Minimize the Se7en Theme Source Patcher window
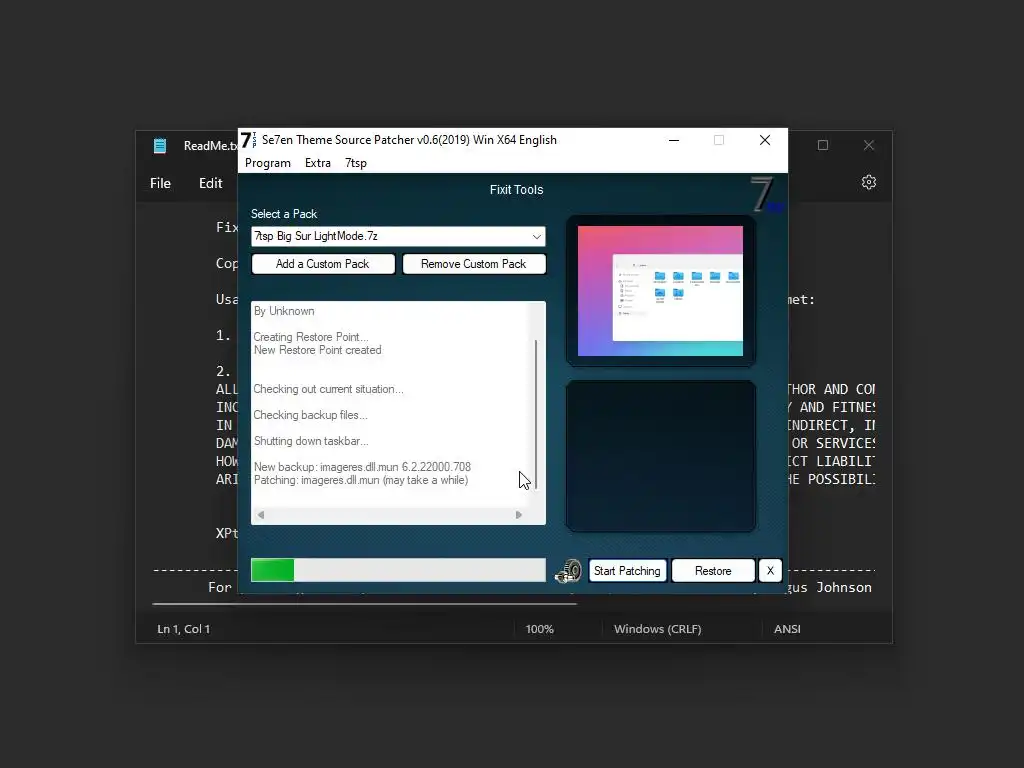This screenshot has width=1024, height=768. pos(674,140)
